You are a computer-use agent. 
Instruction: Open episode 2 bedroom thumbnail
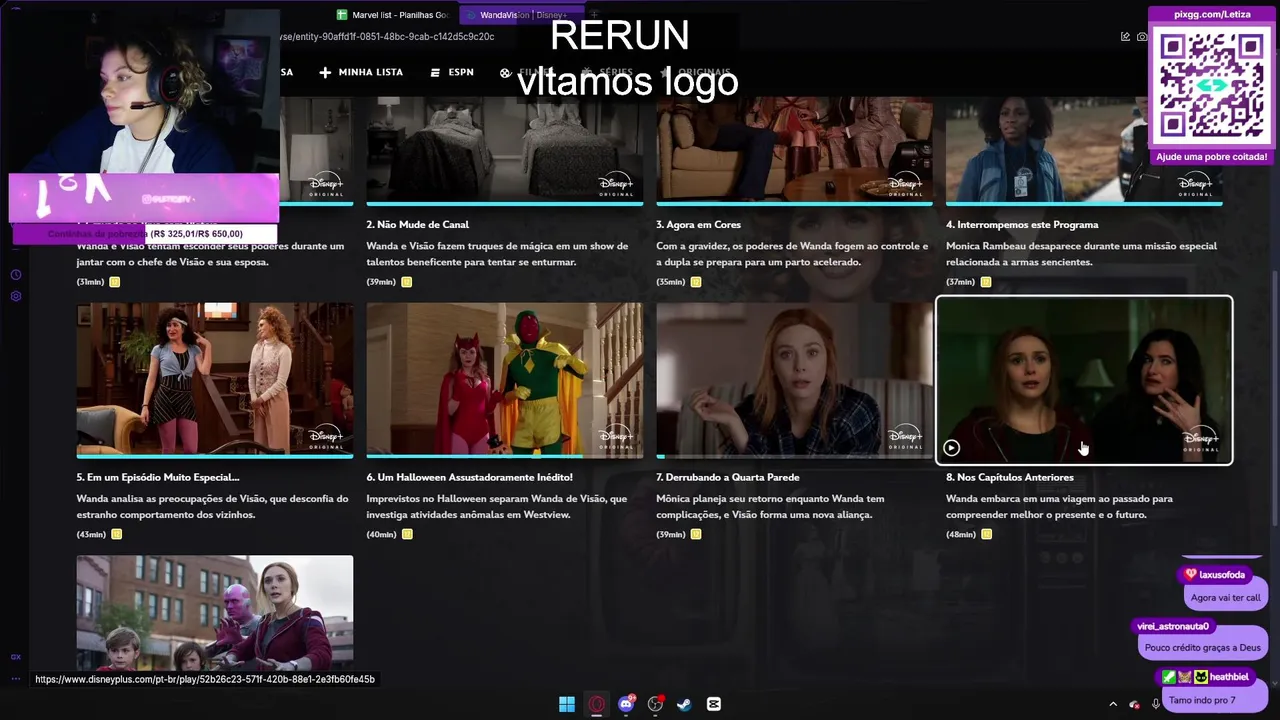click(x=505, y=150)
